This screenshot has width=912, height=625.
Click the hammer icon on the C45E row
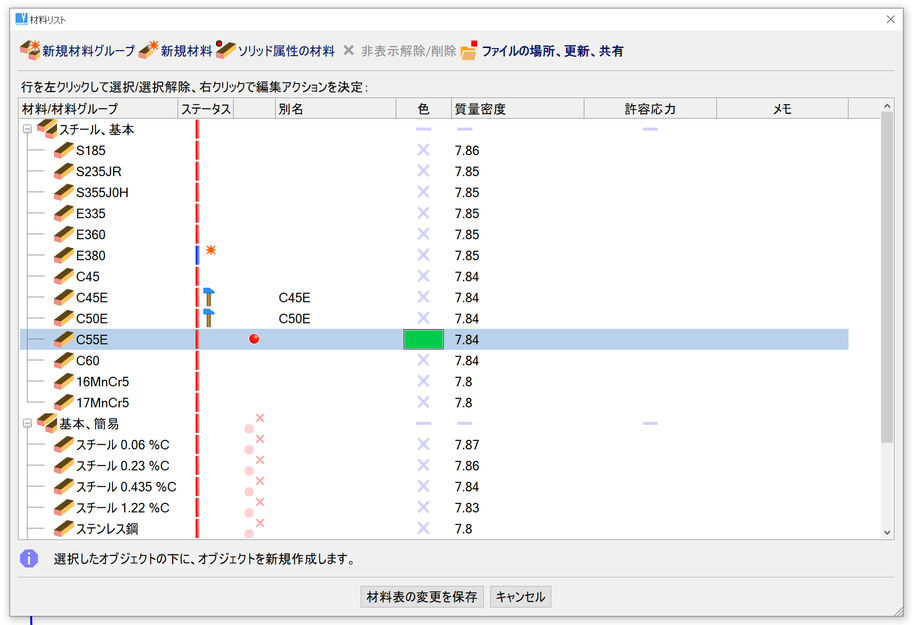[x=209, y=297]
